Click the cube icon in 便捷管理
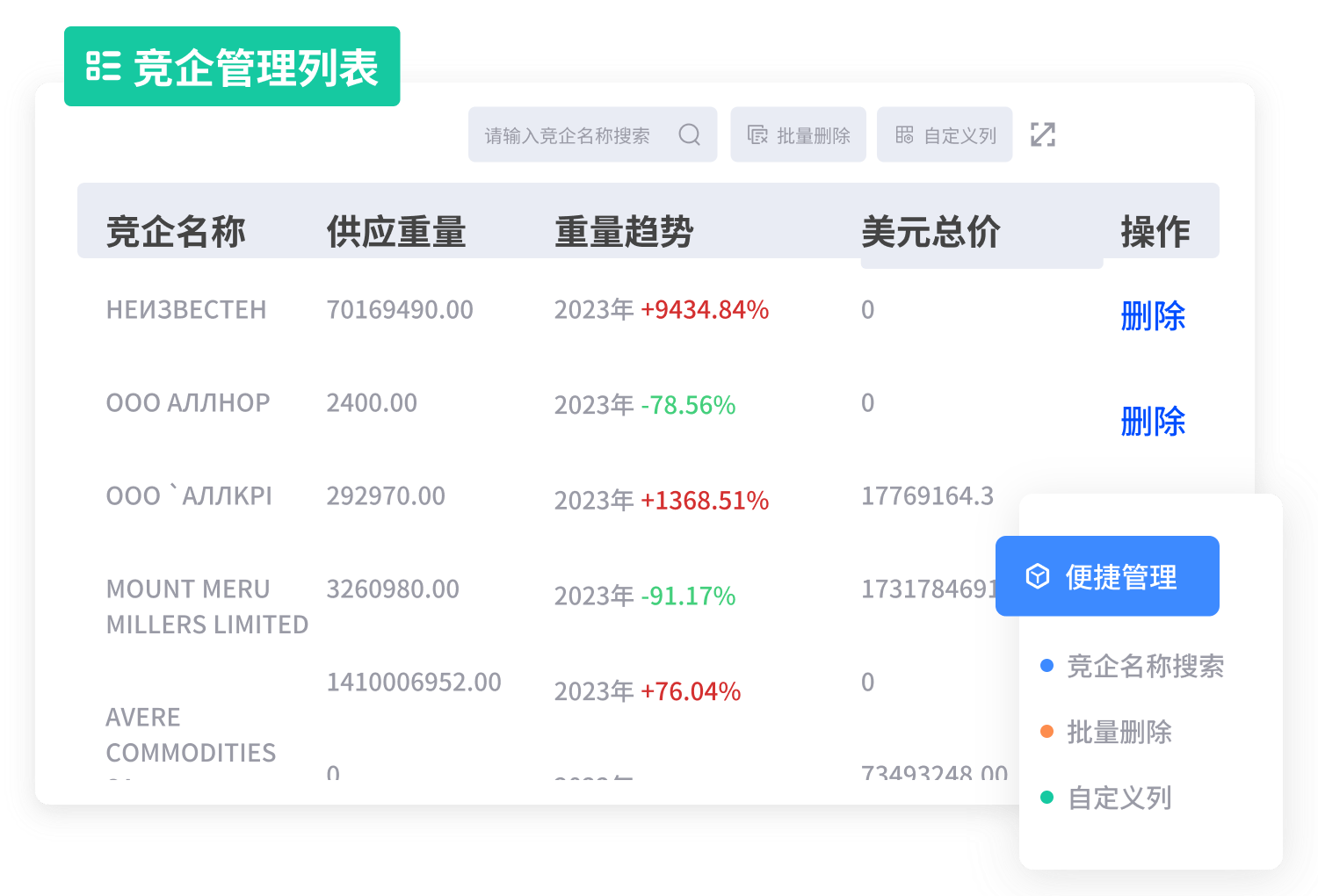 tap(1038, 576)
